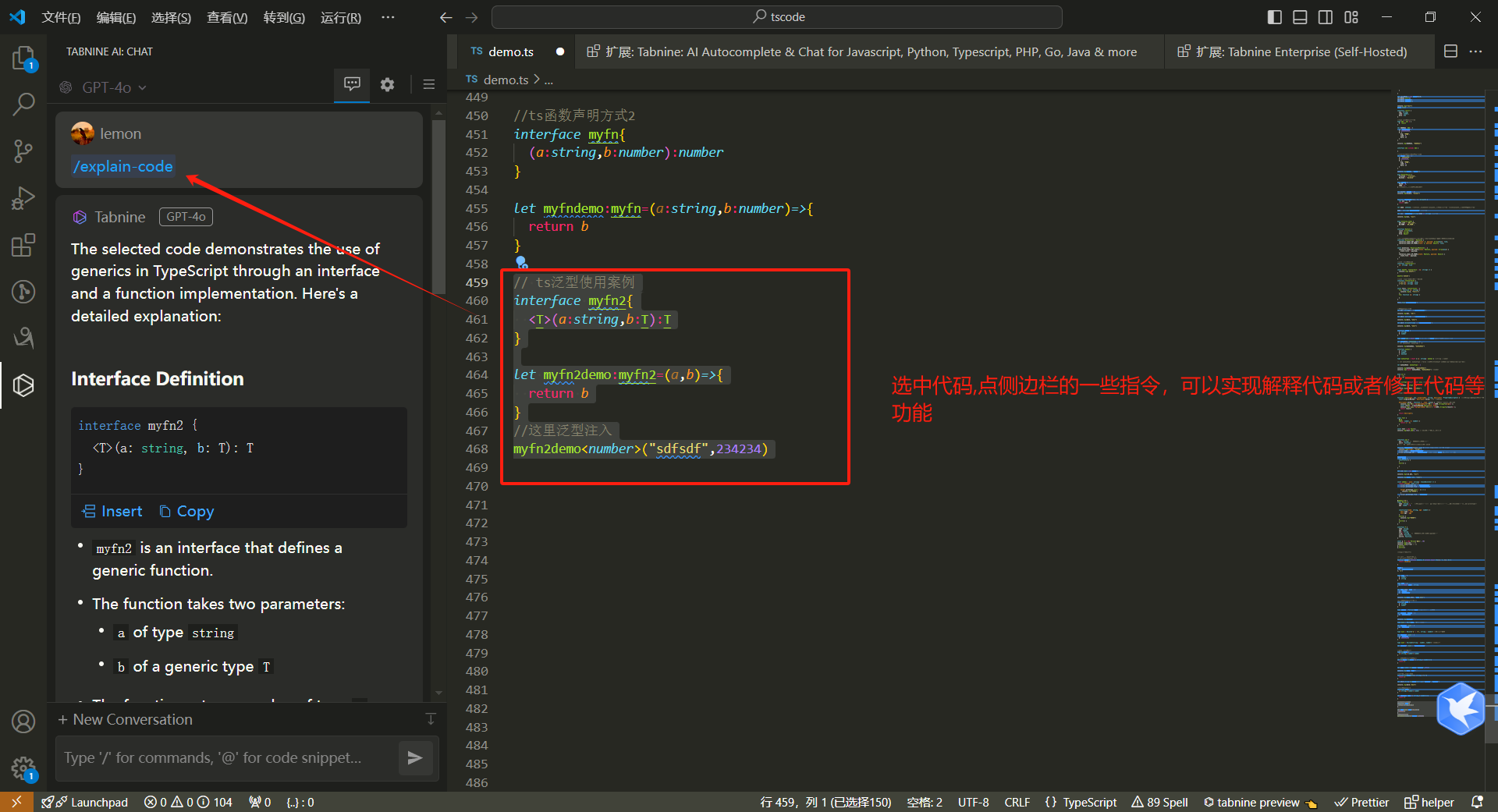
Task: Open the Explorer view in activity bar
Action: coord(23,59)
